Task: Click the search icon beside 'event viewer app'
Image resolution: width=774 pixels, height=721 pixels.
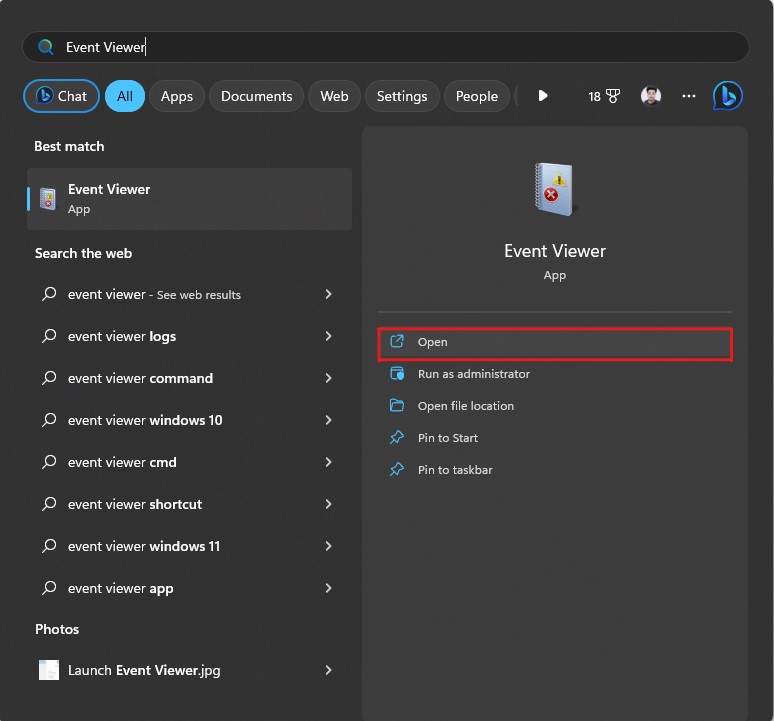Action: coord(49,587)
